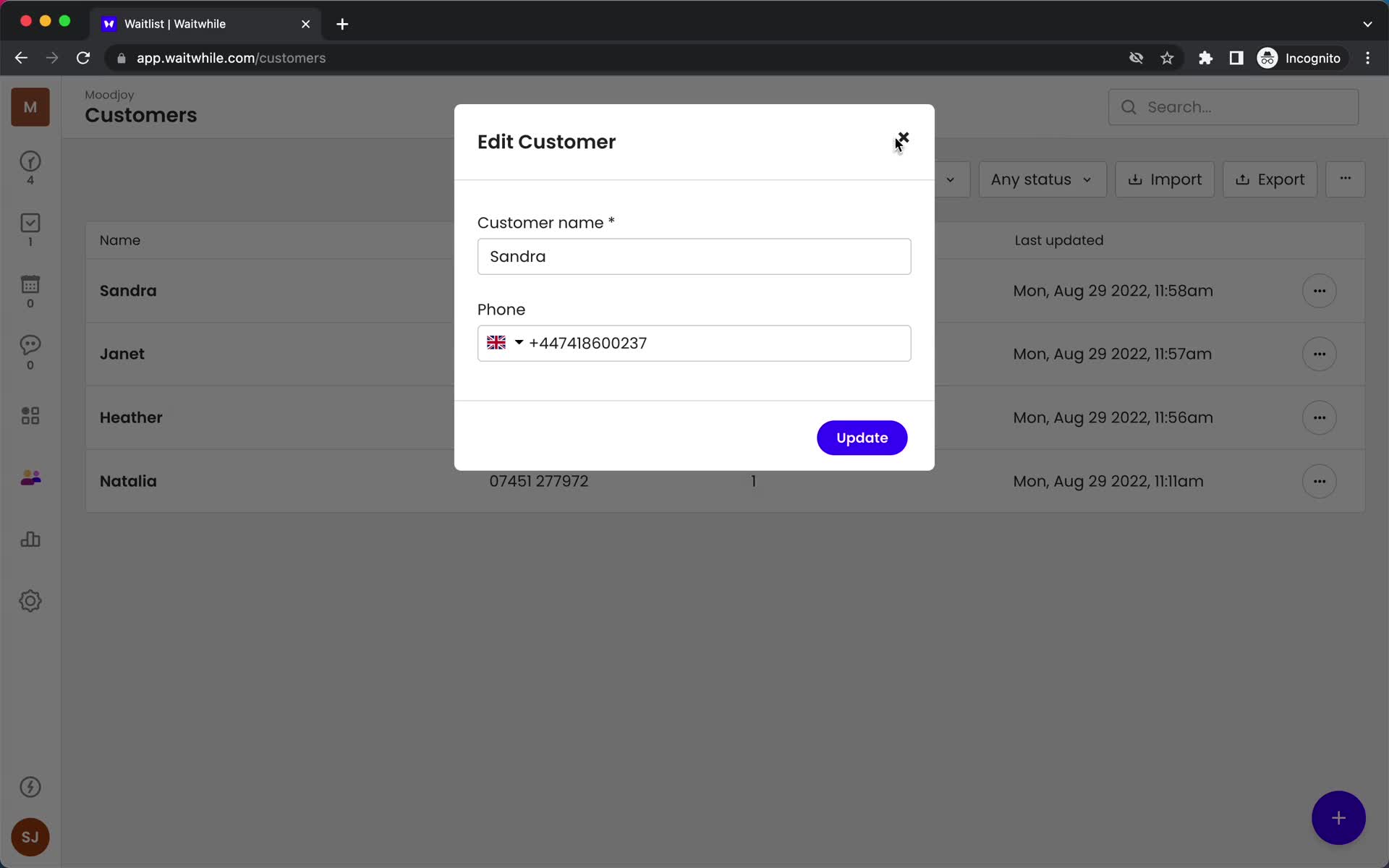This screenshot has height=868, width=1389.
Task: Click the power/status icon at bottom sidebar
Action: 30,786
